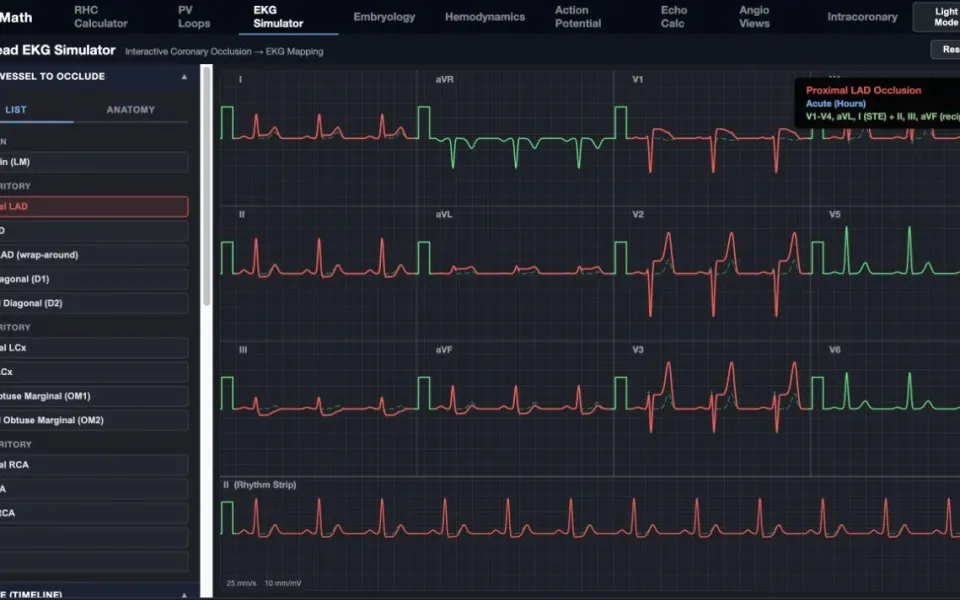Select the proximal RCA vessel
This screenshot has width=960, height=600.
(x=94, y=465)
